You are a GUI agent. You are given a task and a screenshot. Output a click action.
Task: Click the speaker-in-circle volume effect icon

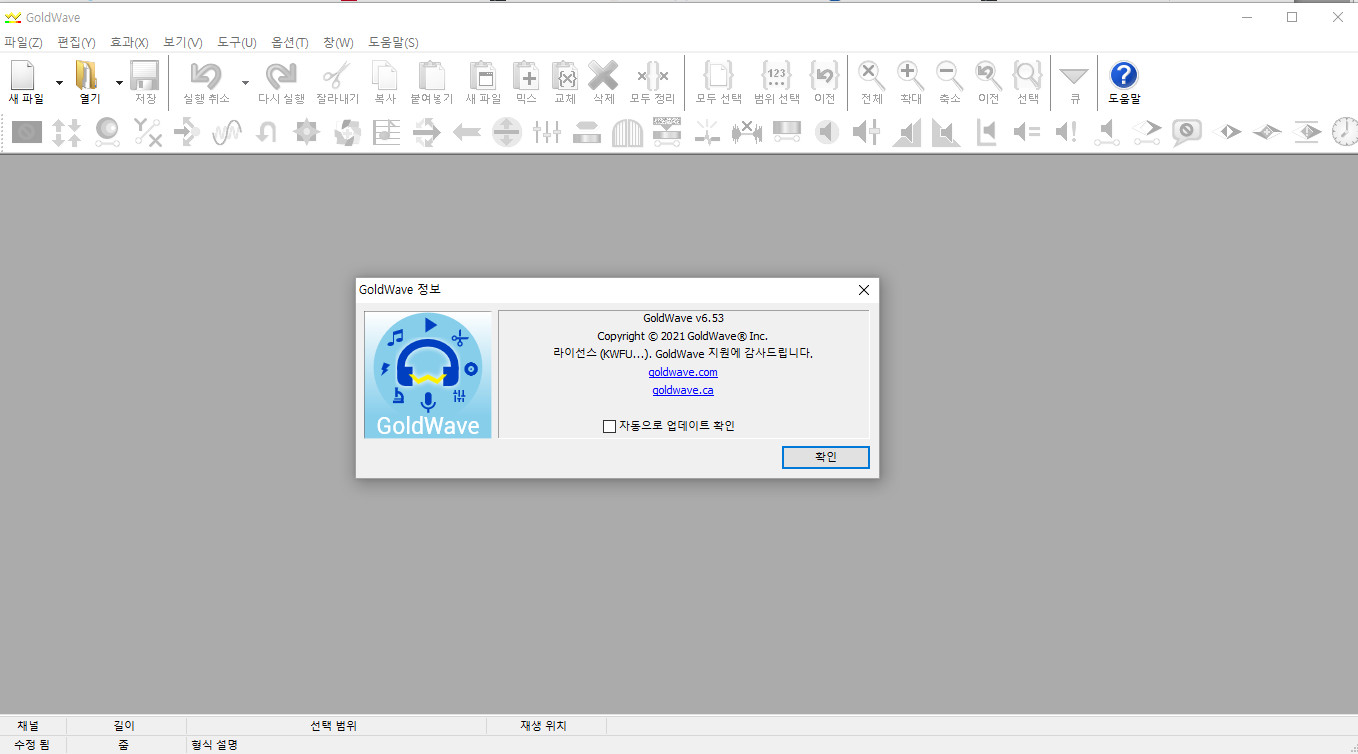[827, 131]
